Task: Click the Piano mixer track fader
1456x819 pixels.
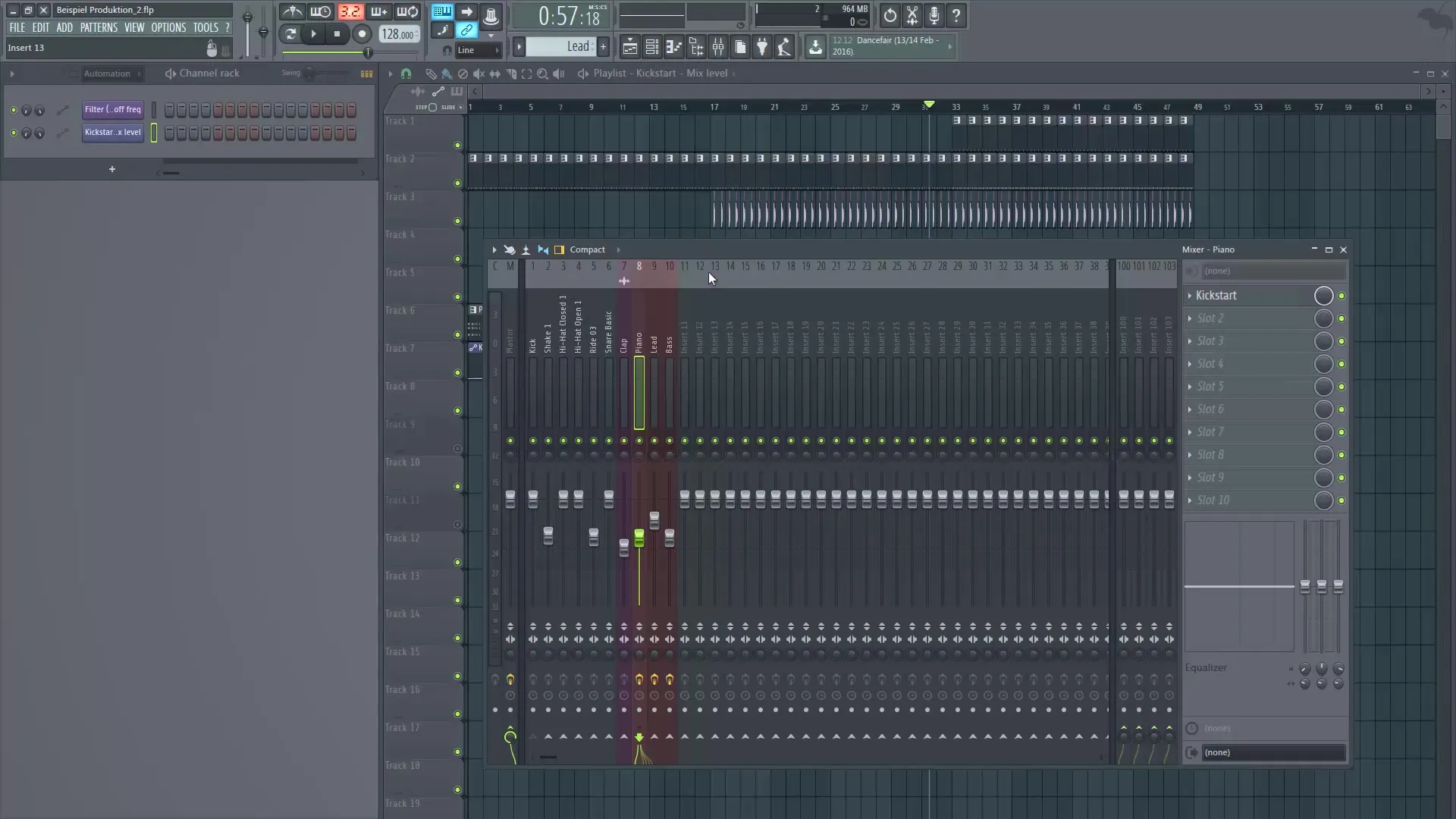Action: (639, 538)
